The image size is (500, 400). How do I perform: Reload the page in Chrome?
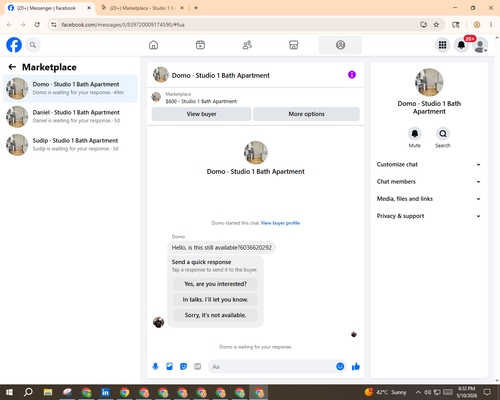click(x=37, y=25)
